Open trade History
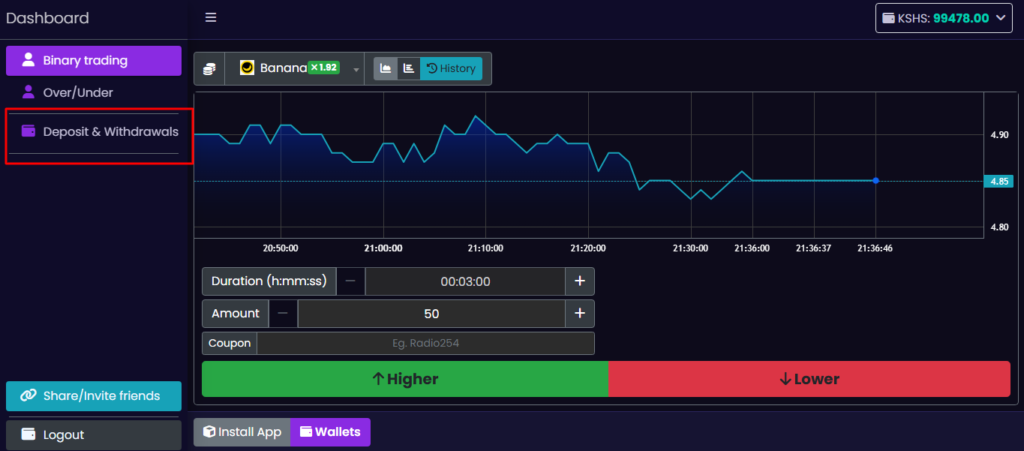 point(451,69)
